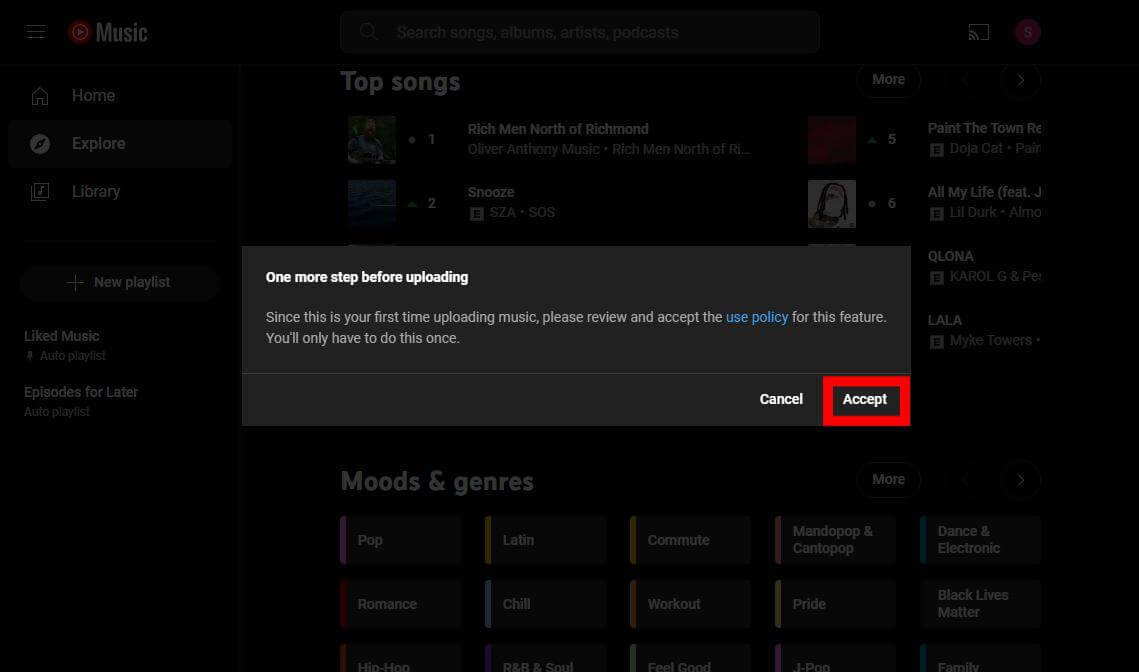Open the Commute mood card
This screenshot has width=1139, height=672.
tap(690, 540)
